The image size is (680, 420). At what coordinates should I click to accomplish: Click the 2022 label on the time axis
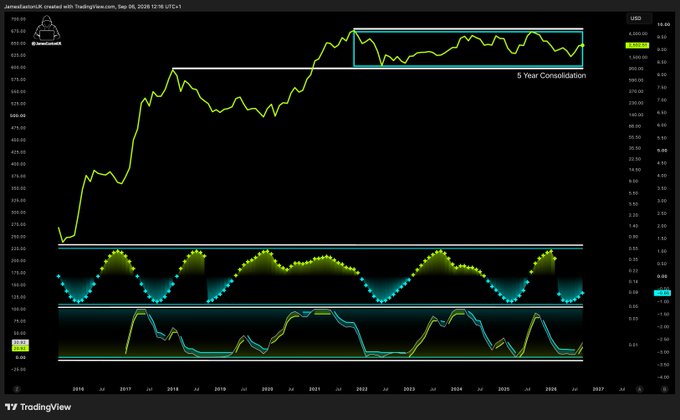click(362, 389)
